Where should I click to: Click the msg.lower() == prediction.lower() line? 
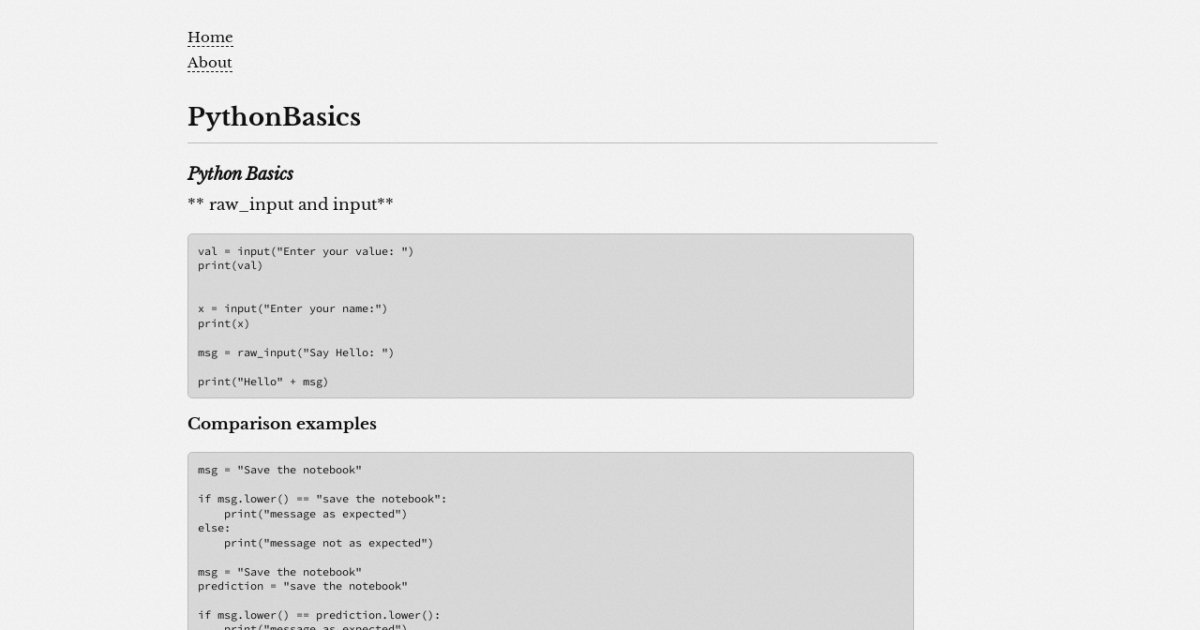click(318, 616)
